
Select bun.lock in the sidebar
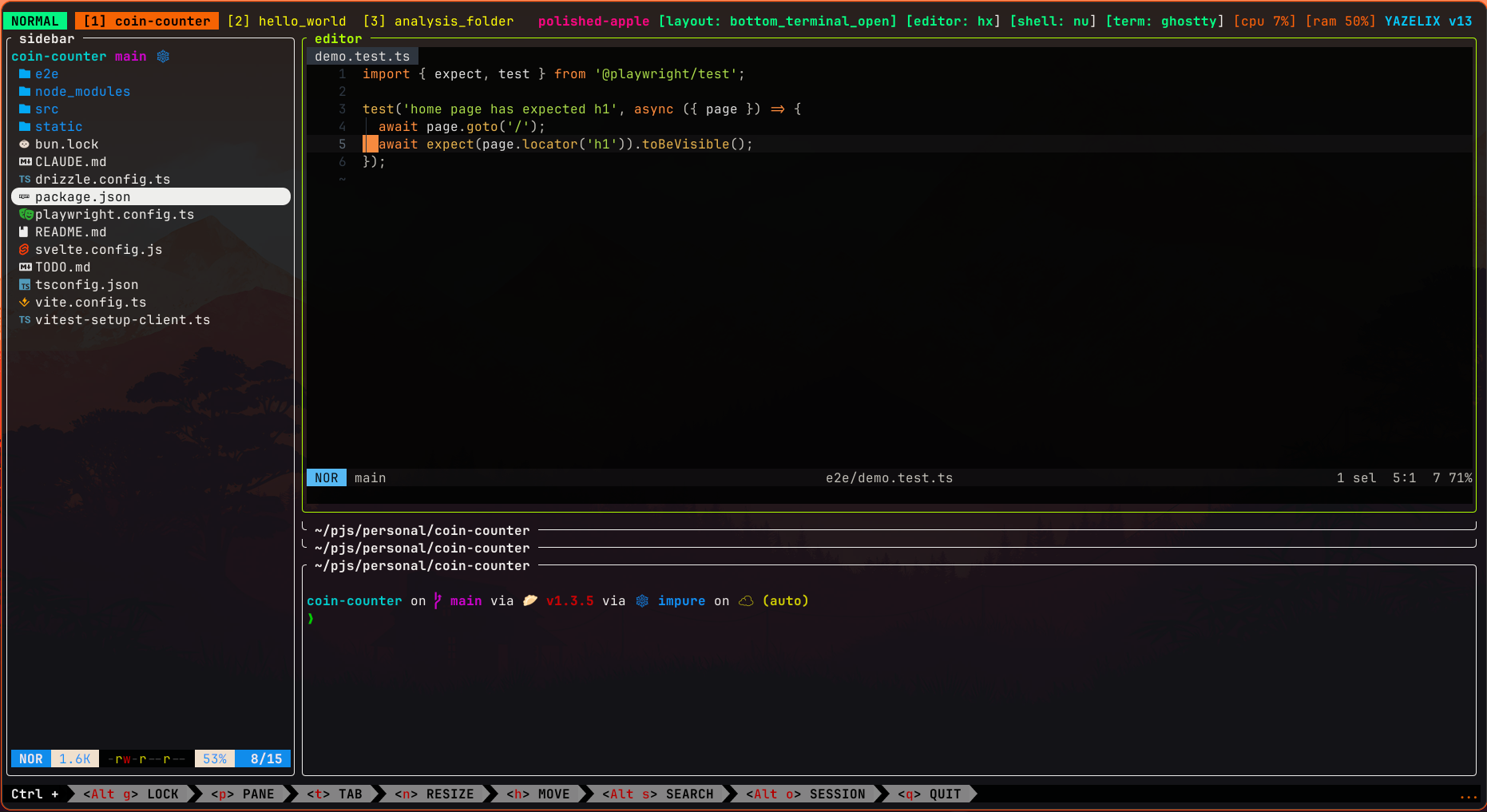click(66, 145)
